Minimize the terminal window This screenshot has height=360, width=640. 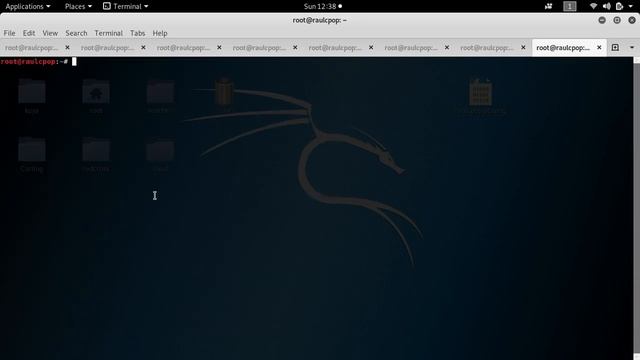[602, 20]
